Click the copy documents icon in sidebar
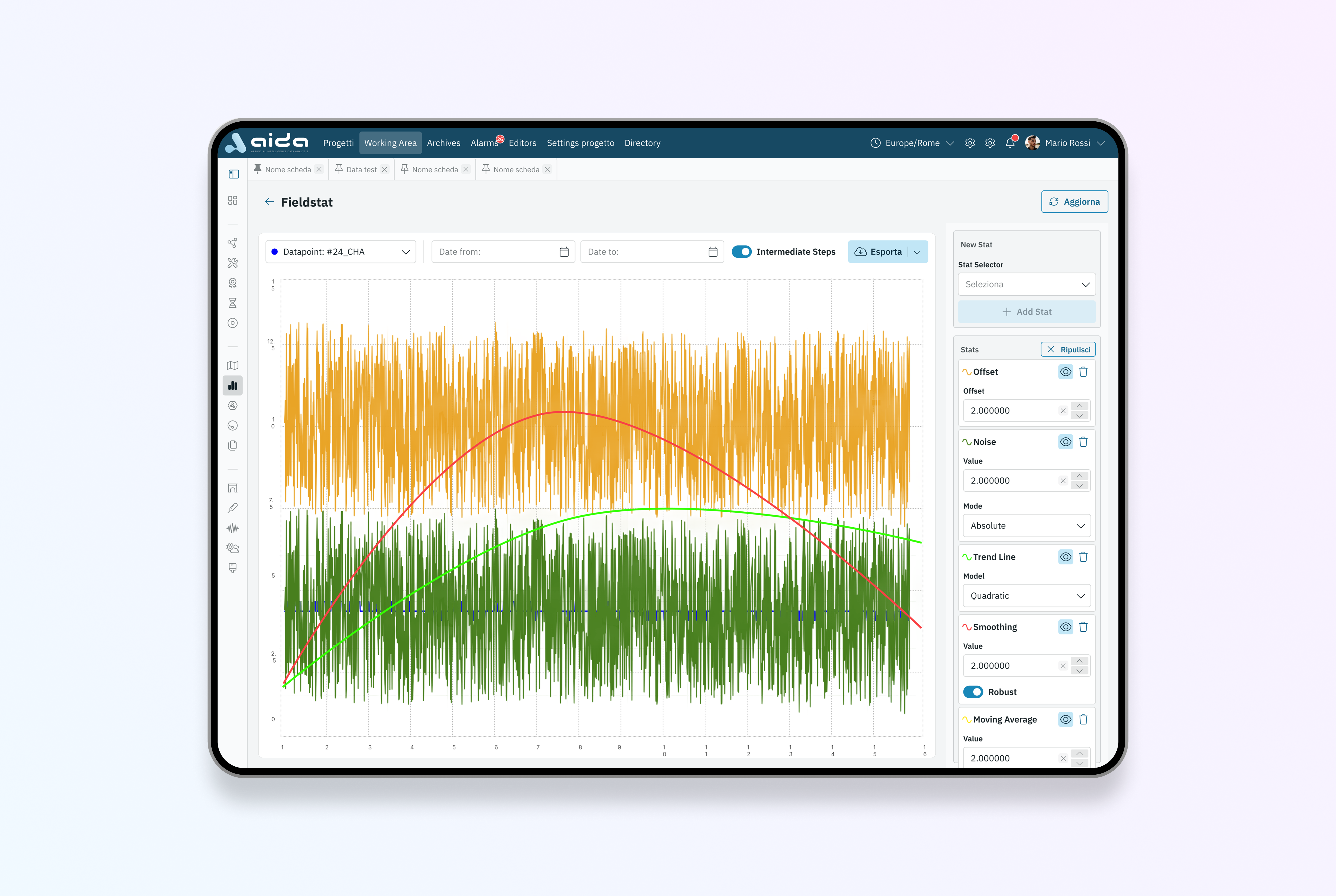The height and width of the screenshot is (896, 1336). pos(233,446)
